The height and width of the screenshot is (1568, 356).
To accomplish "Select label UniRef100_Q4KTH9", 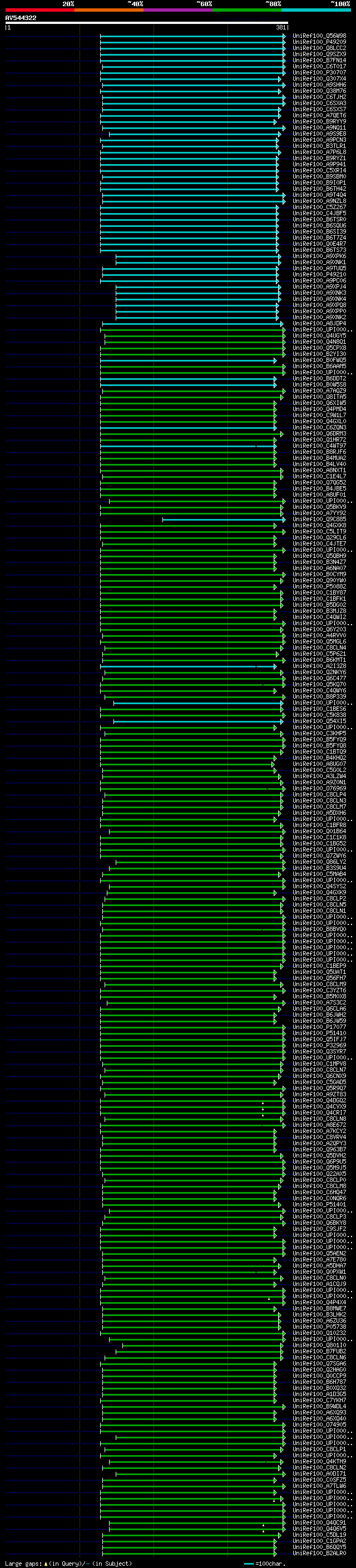I will click(319, 1461).
